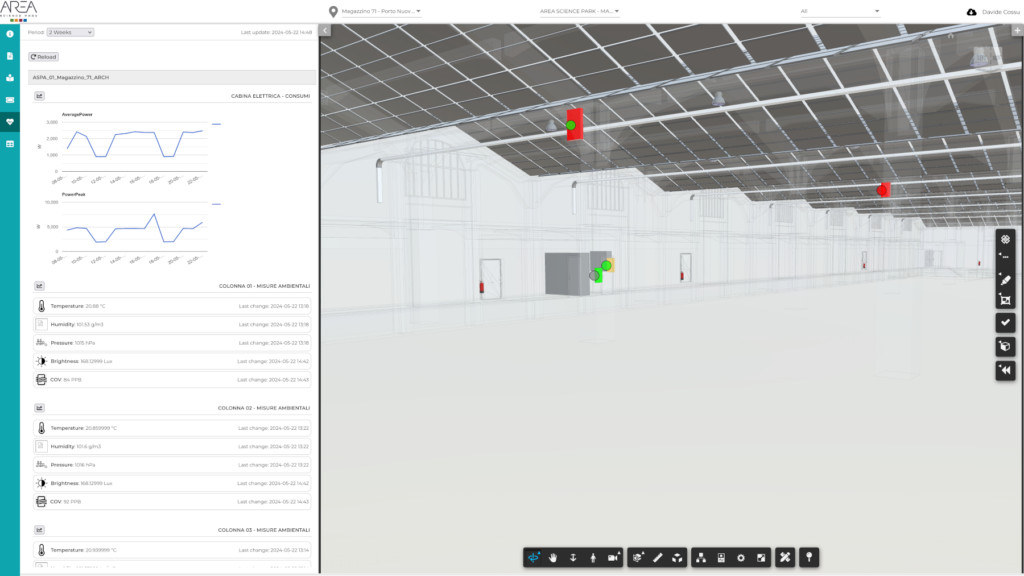Collapse the left data panel with the chevron
This screenshot has height=576, width=1024.
tap(324, 31)
